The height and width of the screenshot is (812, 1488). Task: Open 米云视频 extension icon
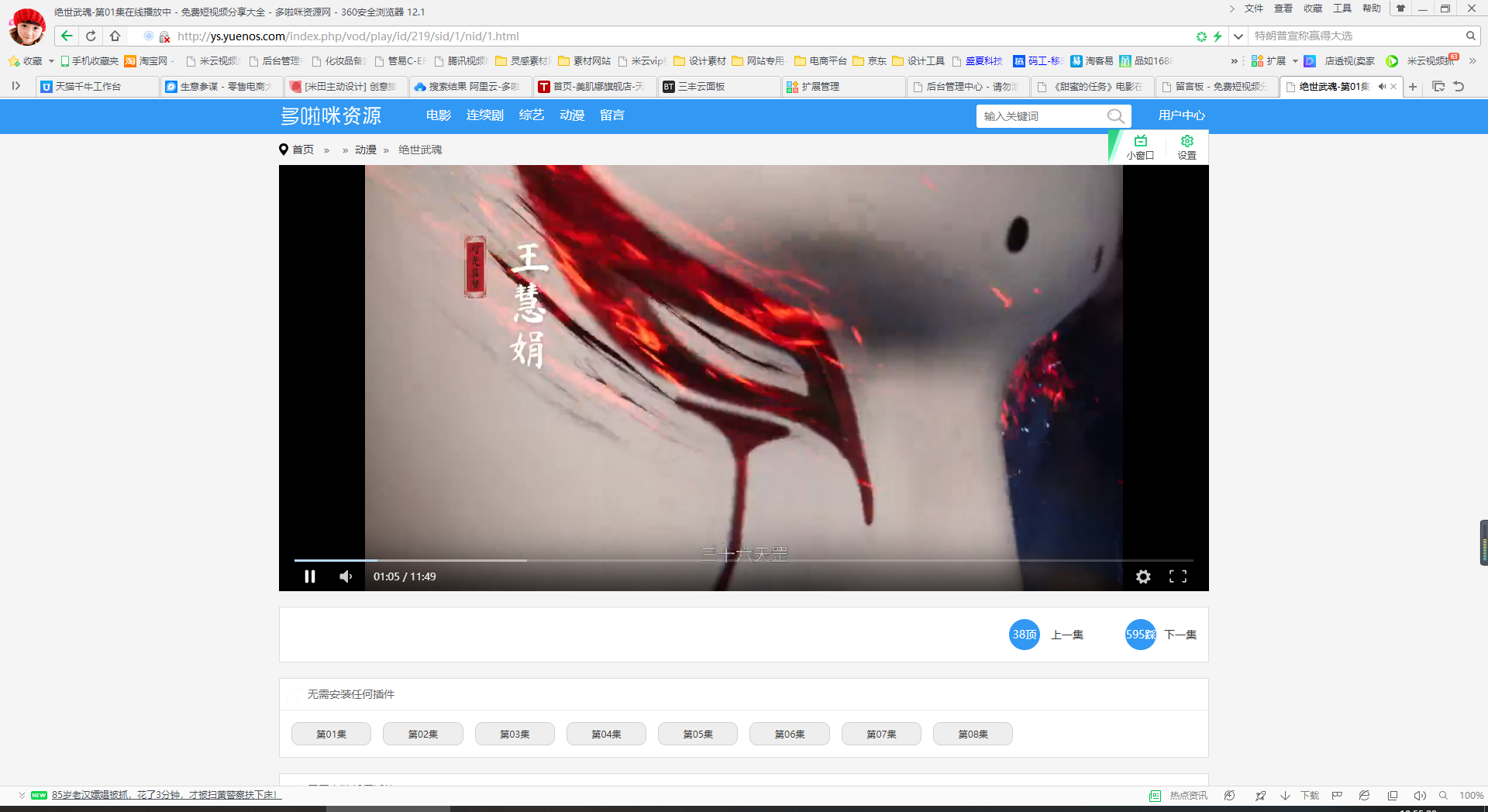(1421, 61)
